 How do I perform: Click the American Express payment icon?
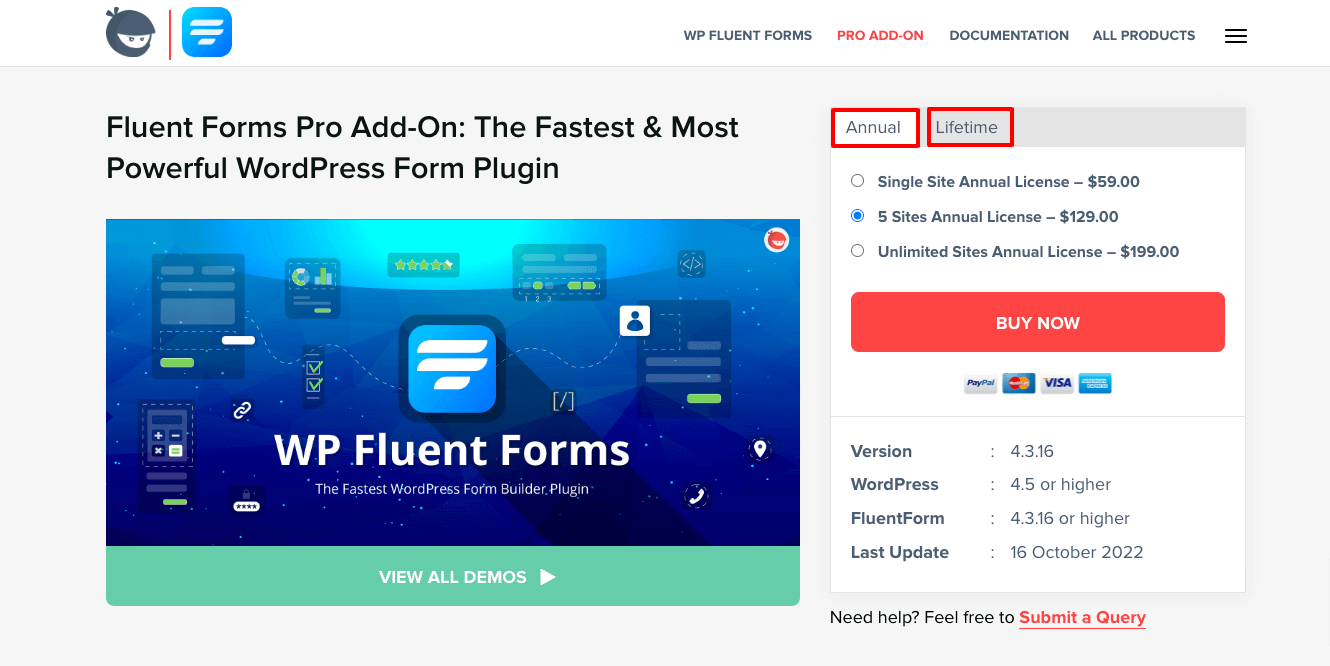click(x=1095, y=383)
